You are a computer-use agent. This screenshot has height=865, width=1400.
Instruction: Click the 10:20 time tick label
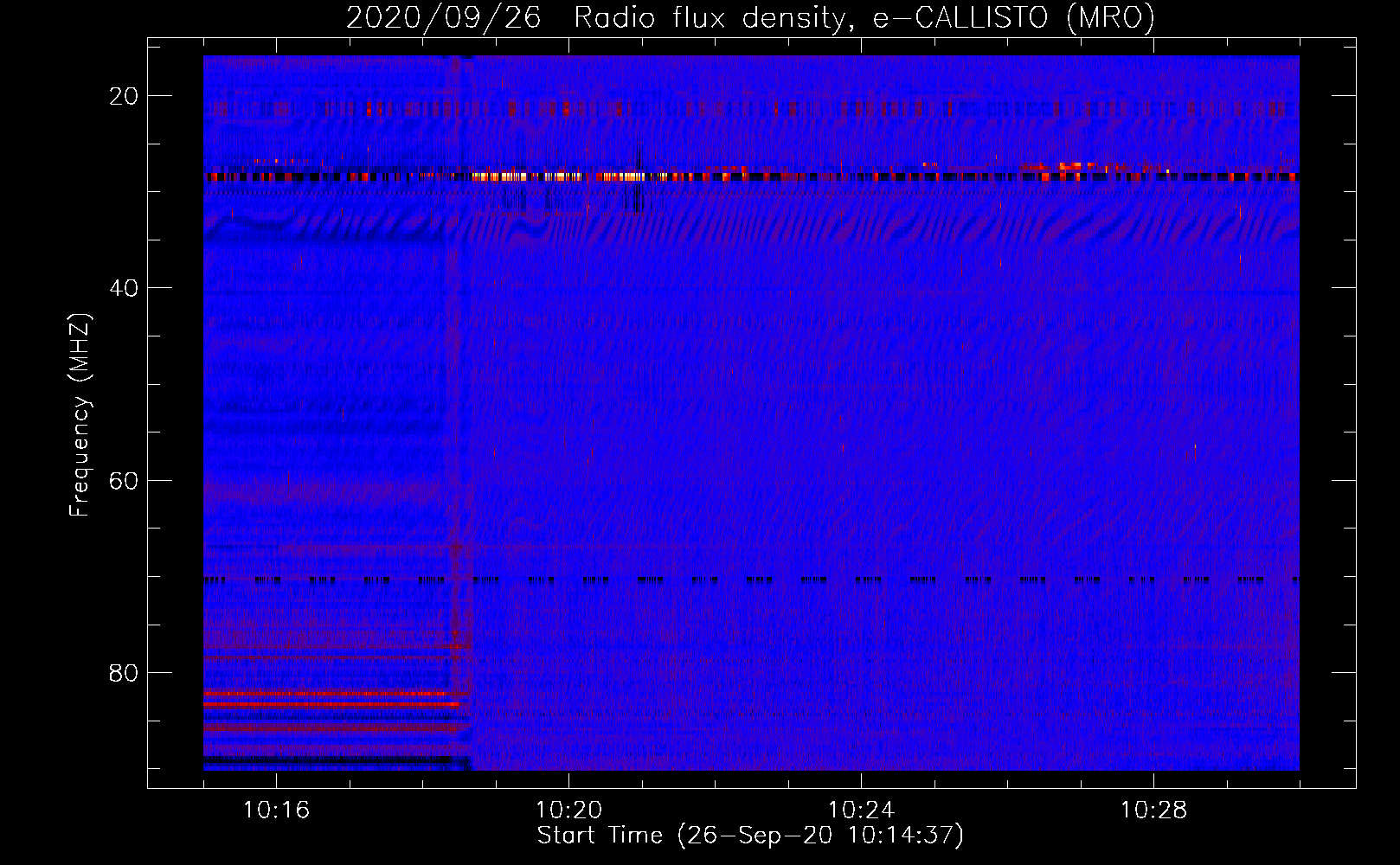point(568,811)
